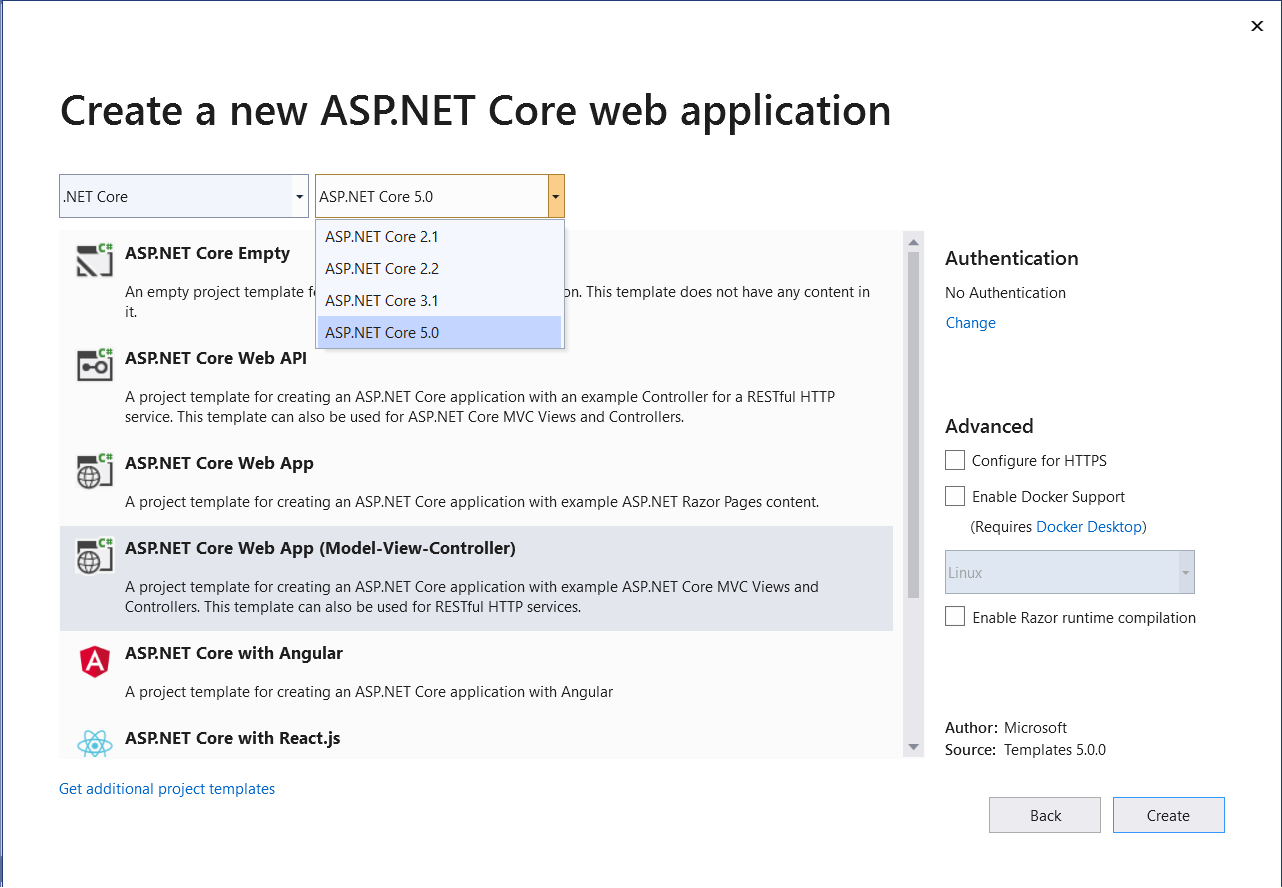Click the ASP.NET Core Web API icon

(x=95, y=364)
